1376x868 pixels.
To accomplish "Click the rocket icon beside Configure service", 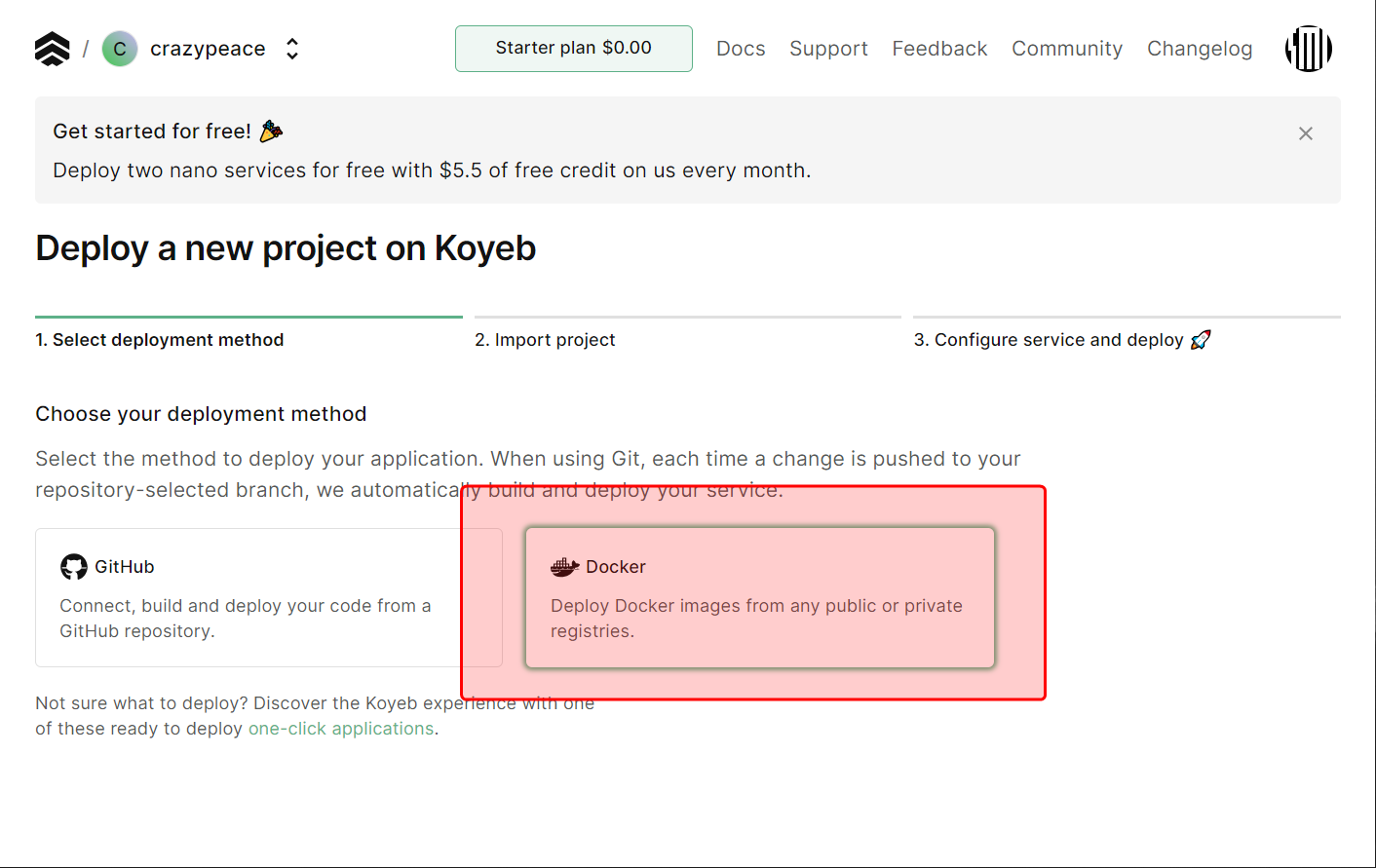I will [1201, 340].
